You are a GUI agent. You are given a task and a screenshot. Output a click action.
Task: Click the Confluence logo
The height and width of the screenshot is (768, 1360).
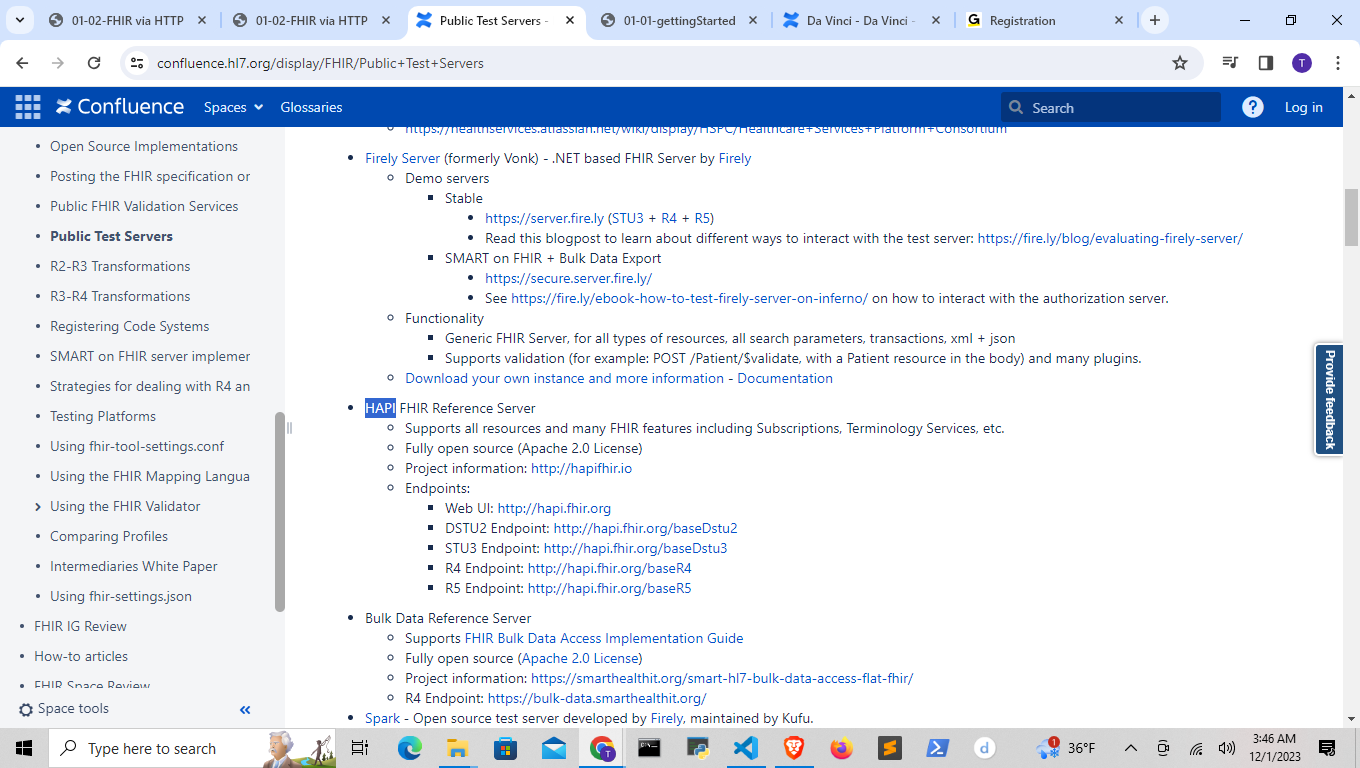[x=120, y=107]
